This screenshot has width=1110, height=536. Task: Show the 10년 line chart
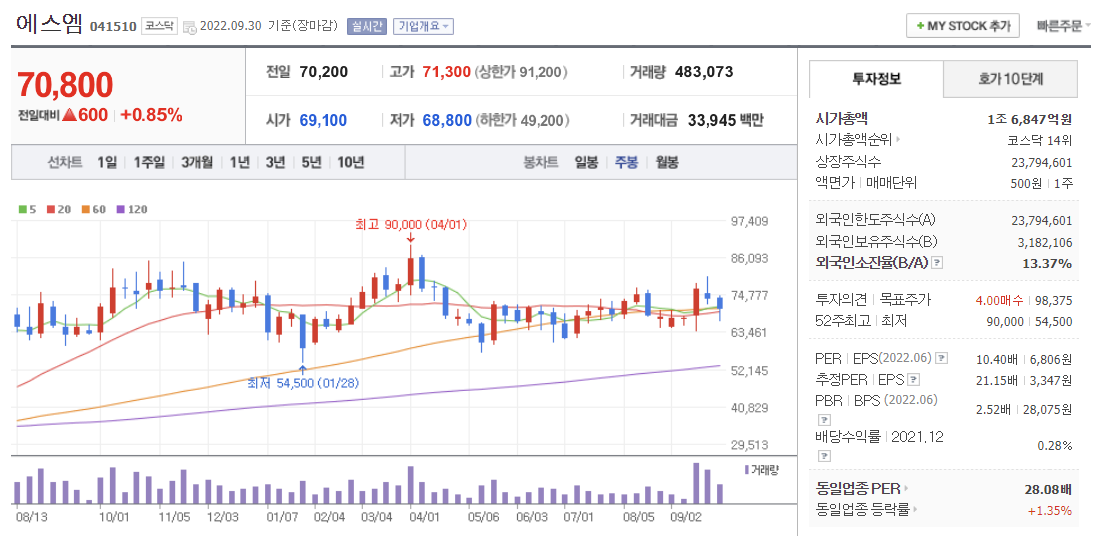coord(350,162)
